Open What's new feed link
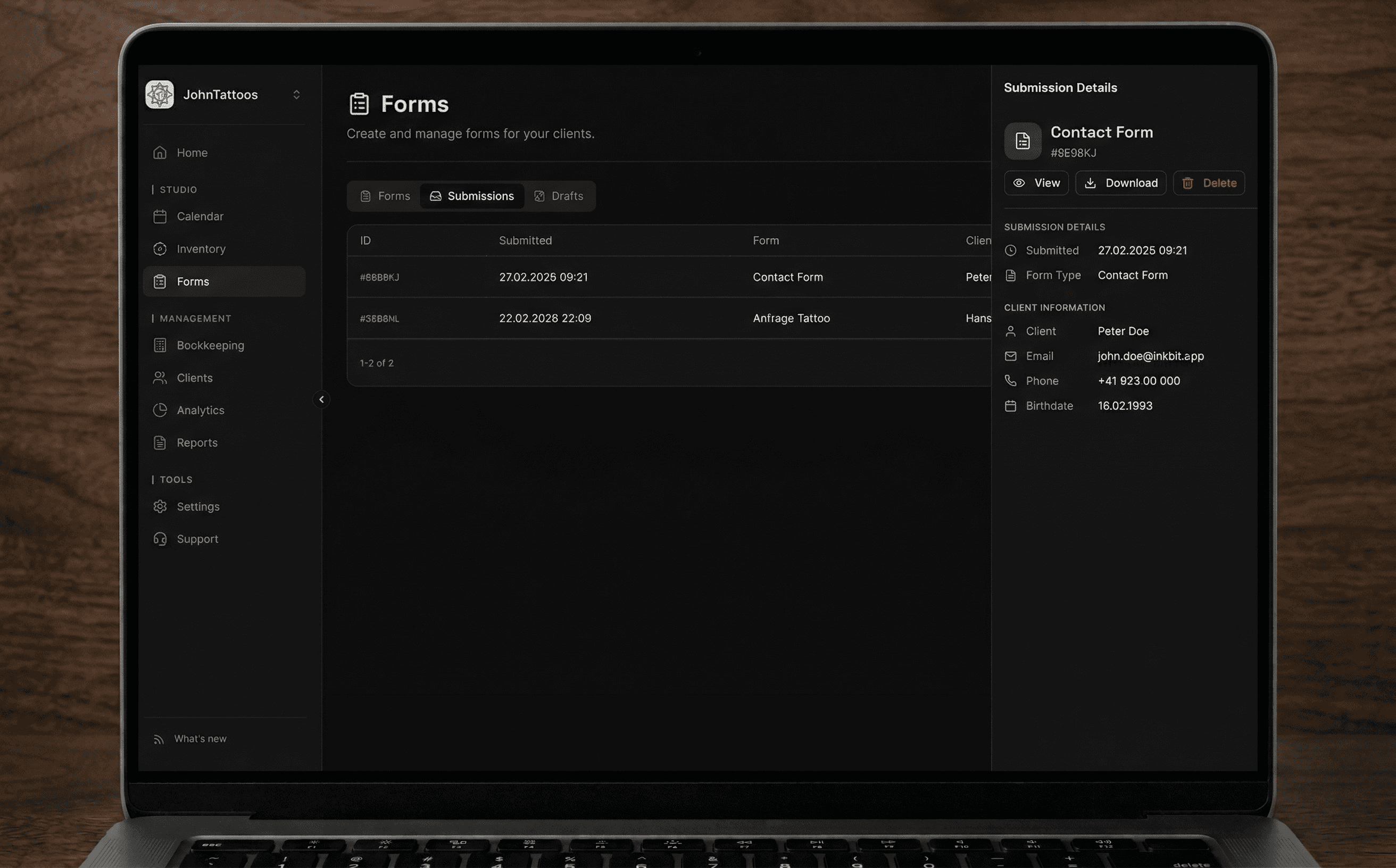1396x868 pixels. [200, 739]
